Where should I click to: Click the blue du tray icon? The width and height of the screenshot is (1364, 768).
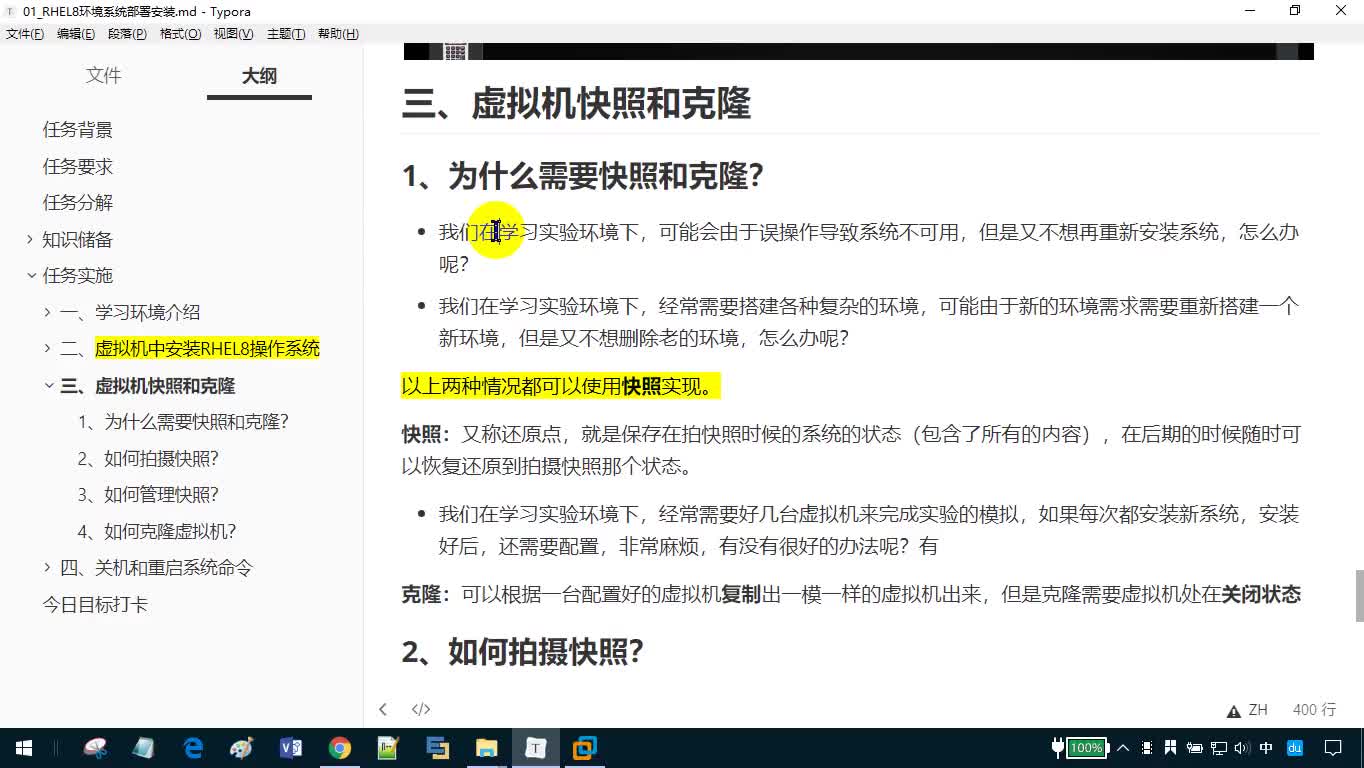click(1295, 748)
